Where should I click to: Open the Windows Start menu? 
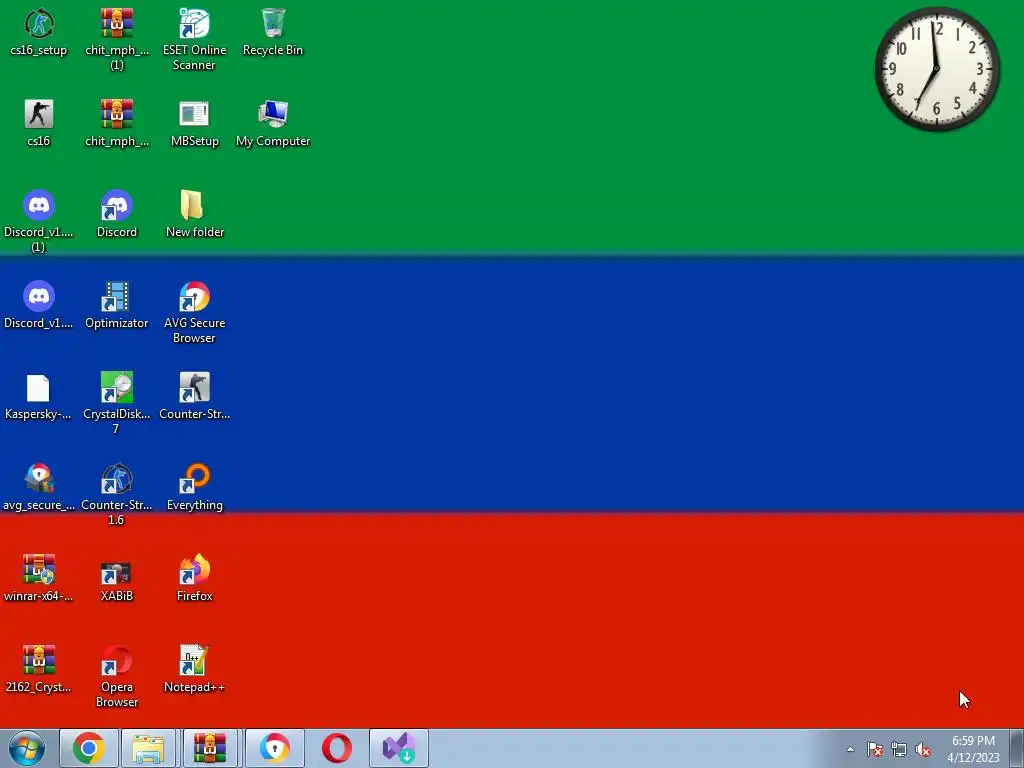[x=27, y=748]
